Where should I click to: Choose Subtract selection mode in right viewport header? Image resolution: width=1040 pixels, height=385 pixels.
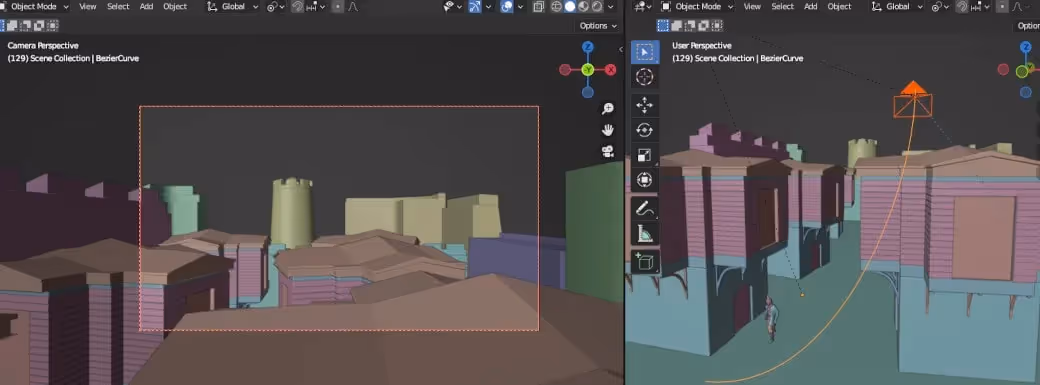point(690,26)
